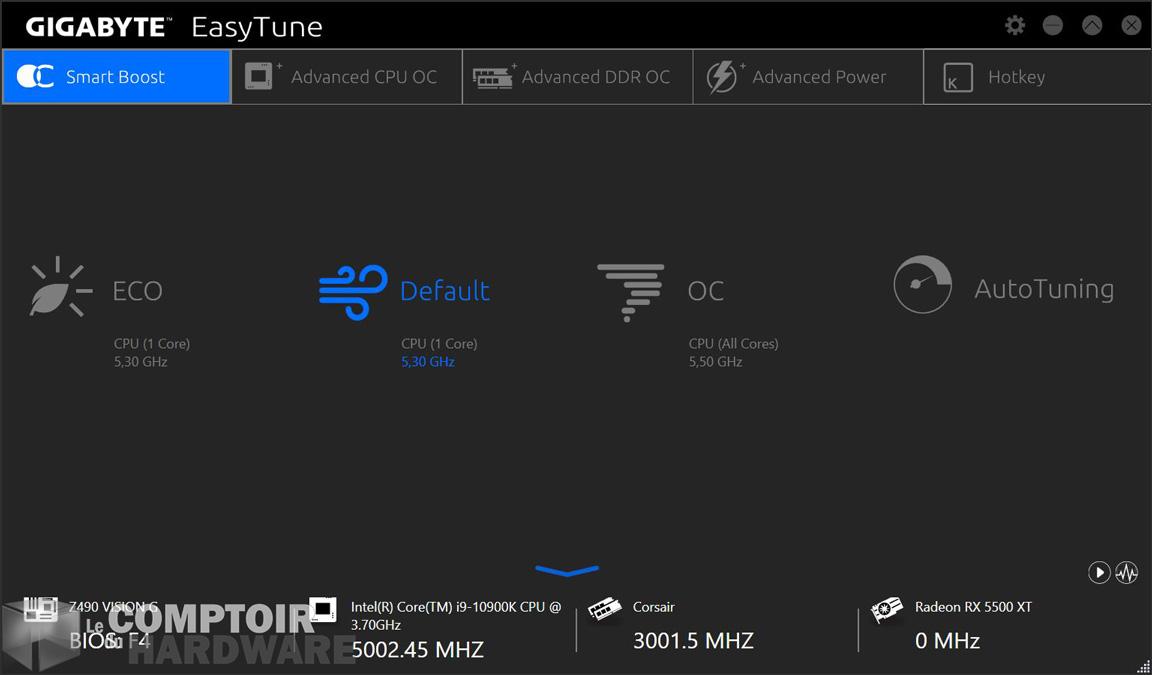Click the motherboard icon for Z490 VISION G

point(40,609)
